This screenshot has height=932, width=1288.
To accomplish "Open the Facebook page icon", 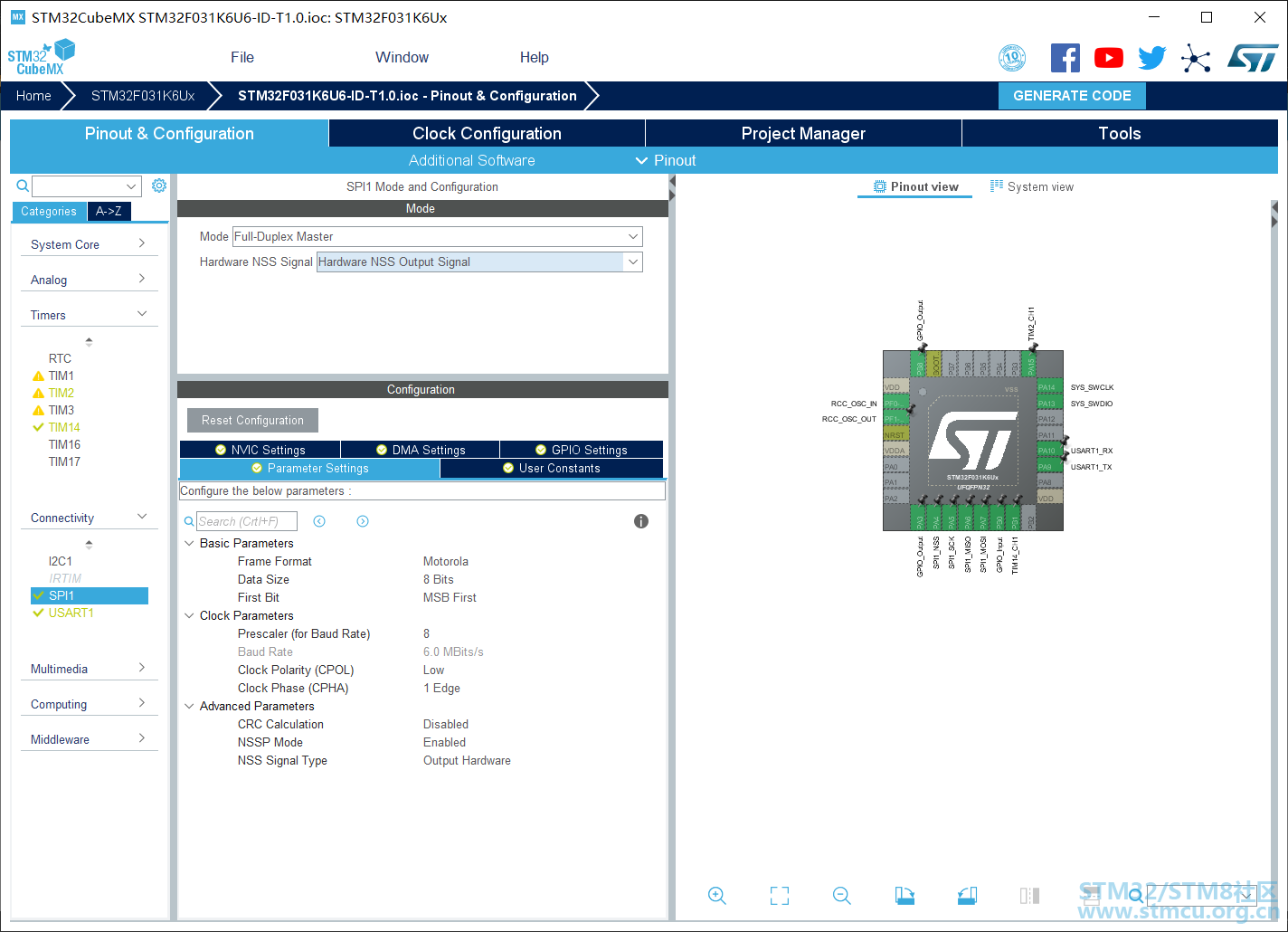I will 1065,58.
